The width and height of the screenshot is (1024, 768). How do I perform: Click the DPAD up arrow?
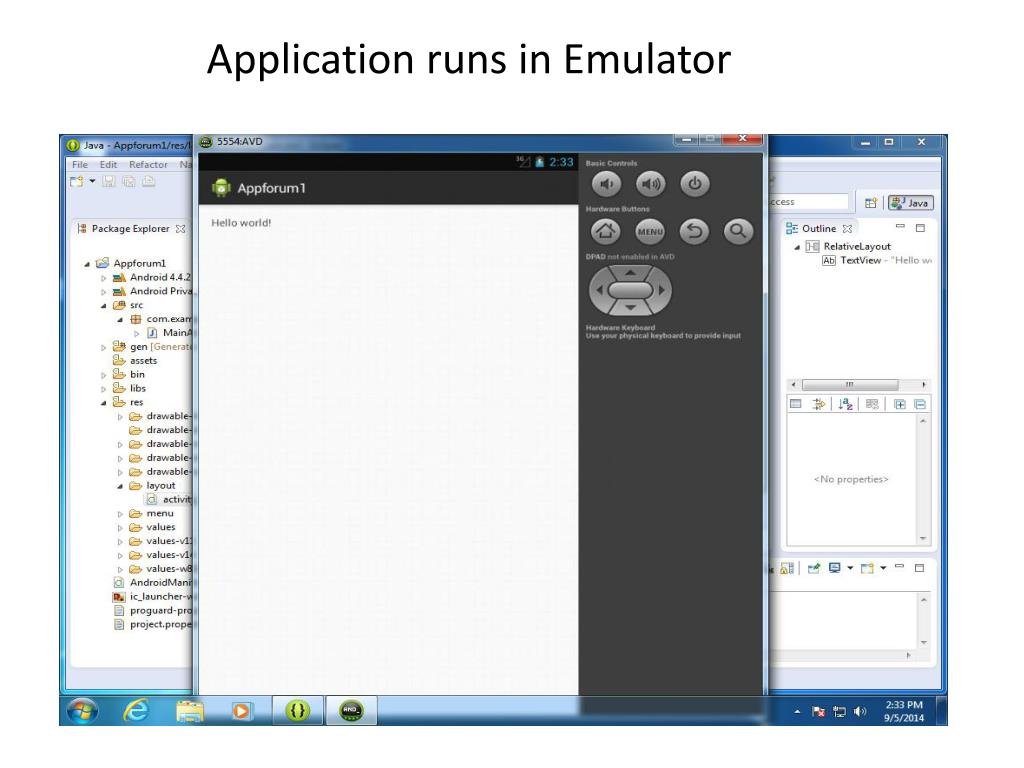[630, 273]
